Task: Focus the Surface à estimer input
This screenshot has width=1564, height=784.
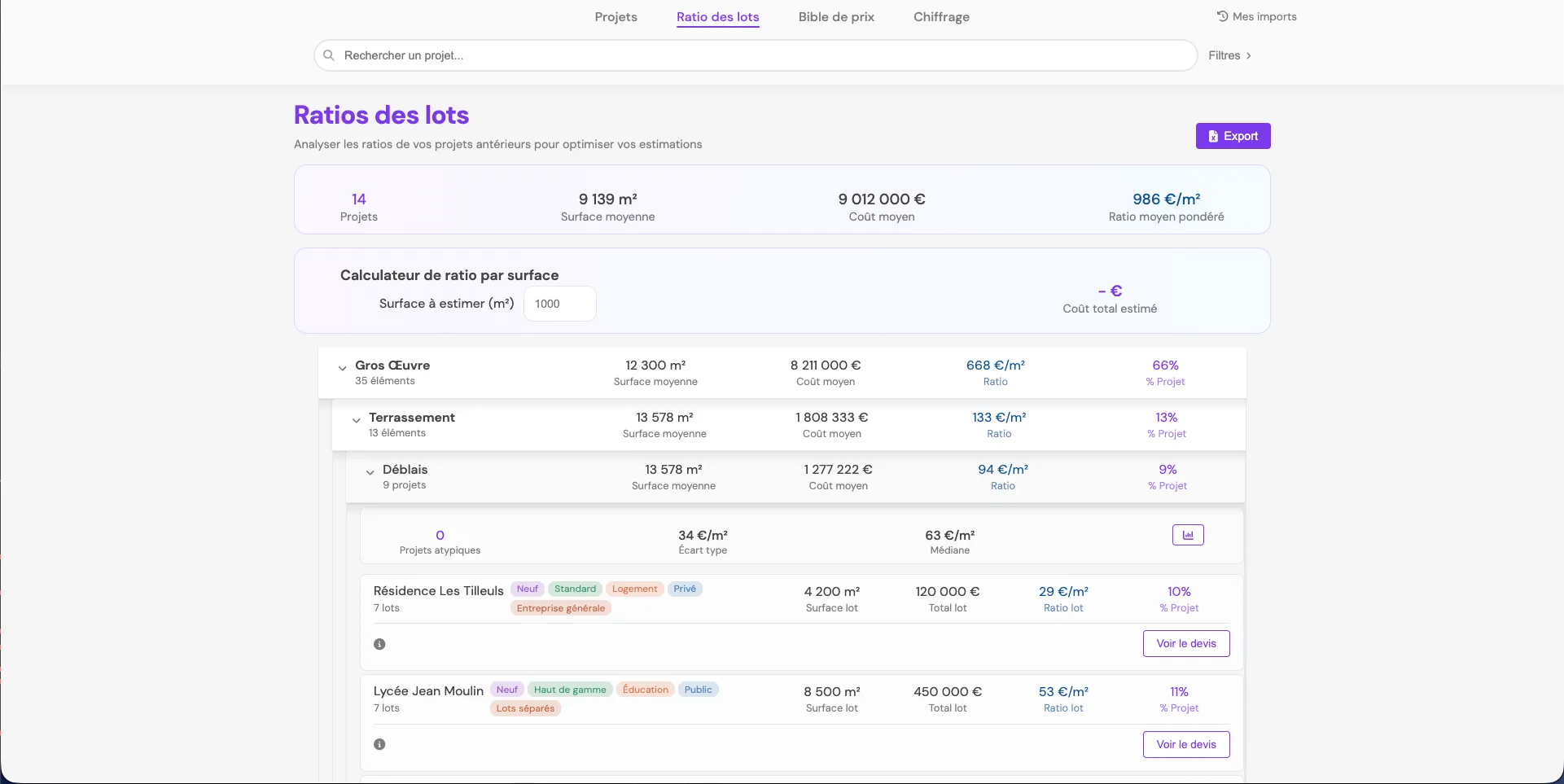Action: point(560,304)
